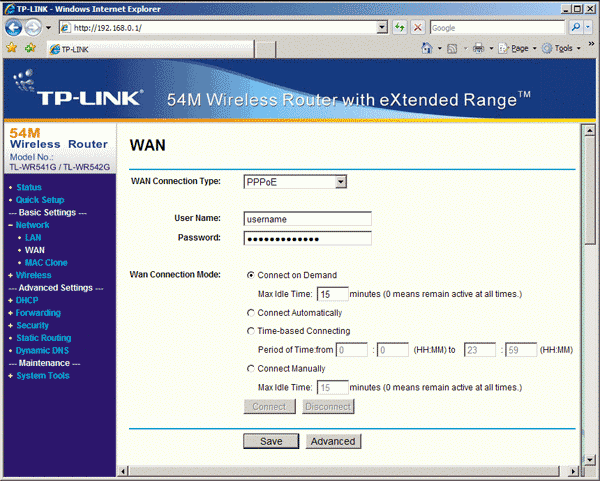This screenshot has width=600, height=481.
Task: Select Connect Manually radio button
Action: click(x=251, y=368)
